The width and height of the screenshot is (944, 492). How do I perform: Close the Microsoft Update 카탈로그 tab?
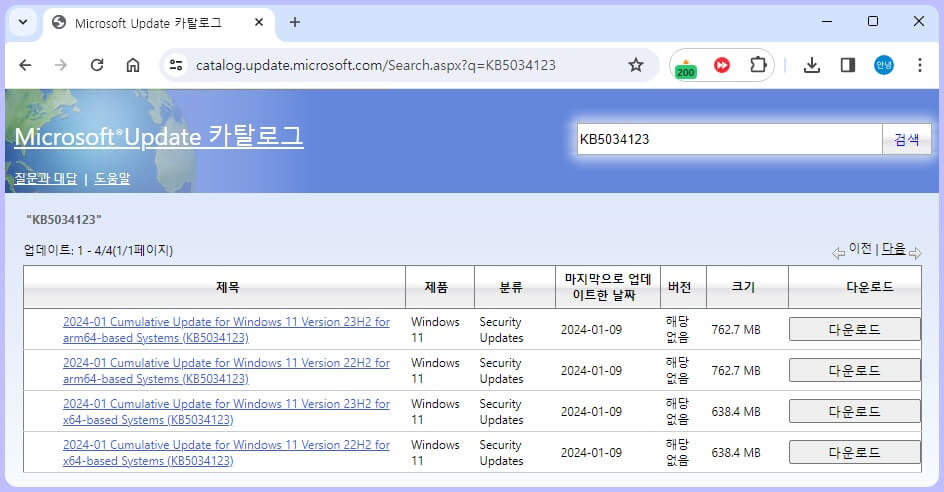pyautogui.click(x=259, y=22)
